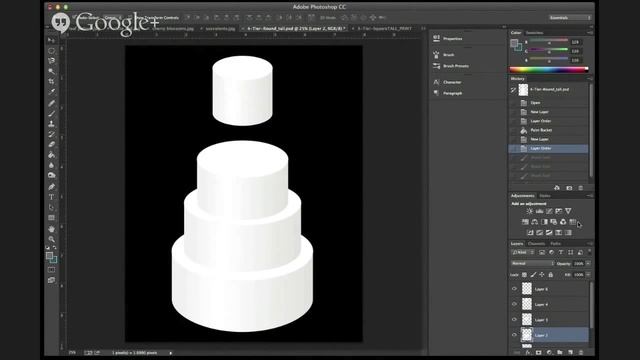Add a Threshold adjustment

pos(549,232)
